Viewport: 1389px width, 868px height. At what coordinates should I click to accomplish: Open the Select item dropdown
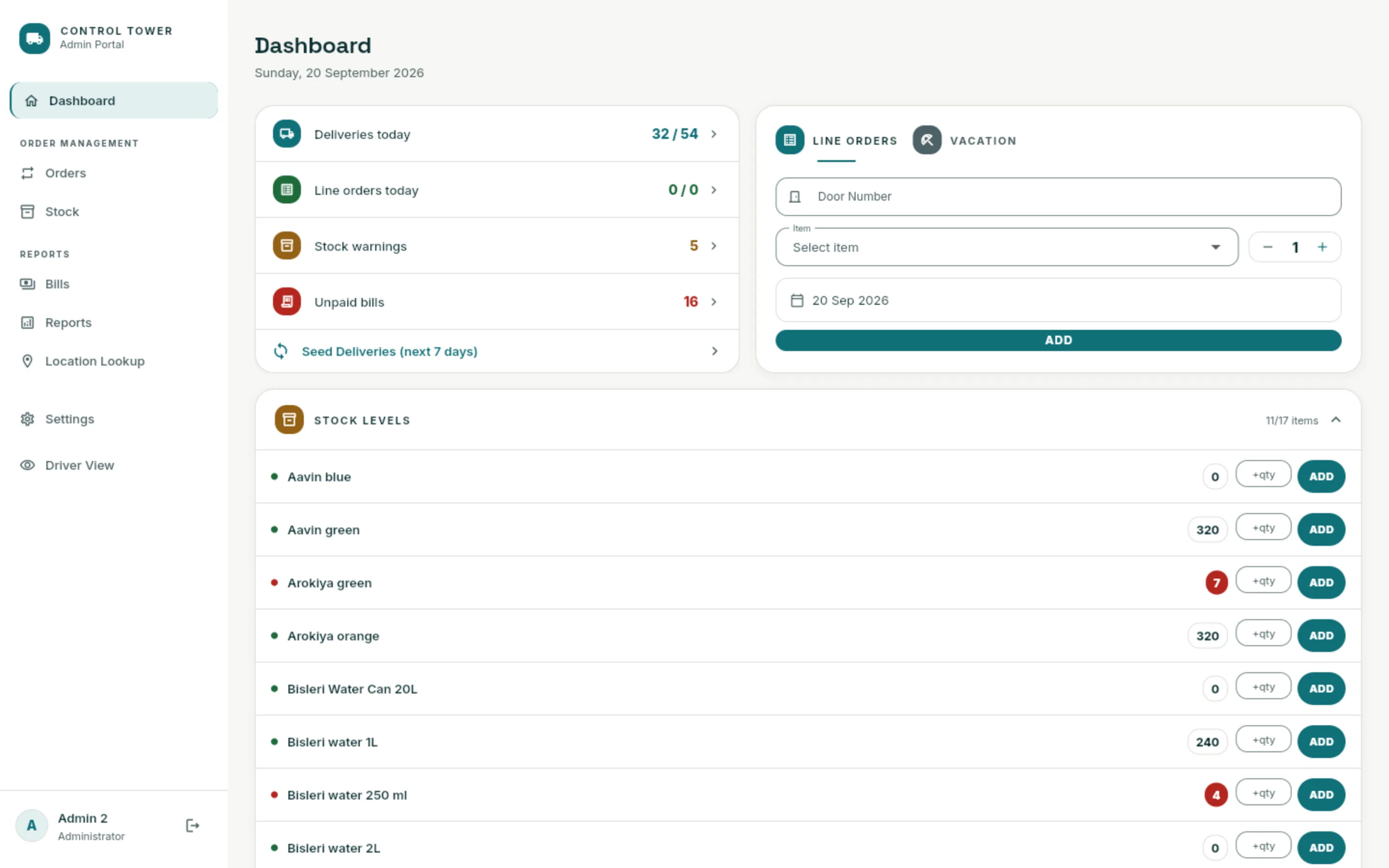1007,247
